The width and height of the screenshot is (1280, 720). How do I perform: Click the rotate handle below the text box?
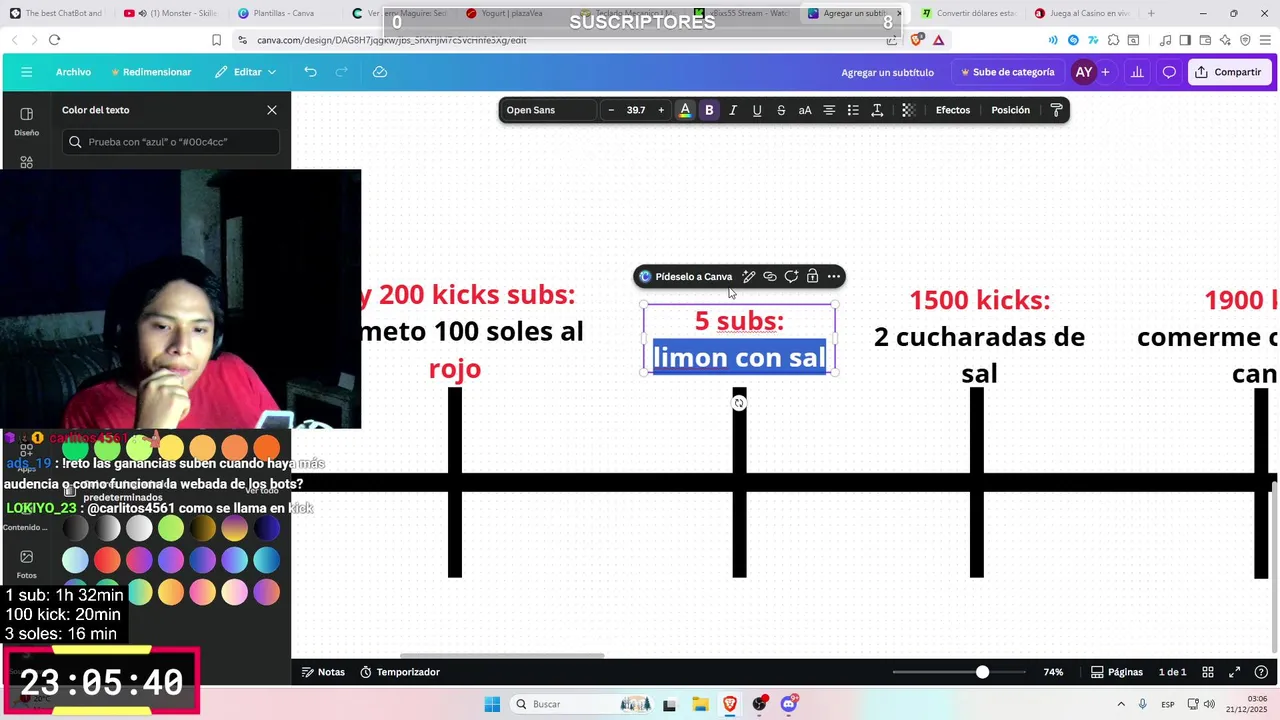[x=739, y=403]
